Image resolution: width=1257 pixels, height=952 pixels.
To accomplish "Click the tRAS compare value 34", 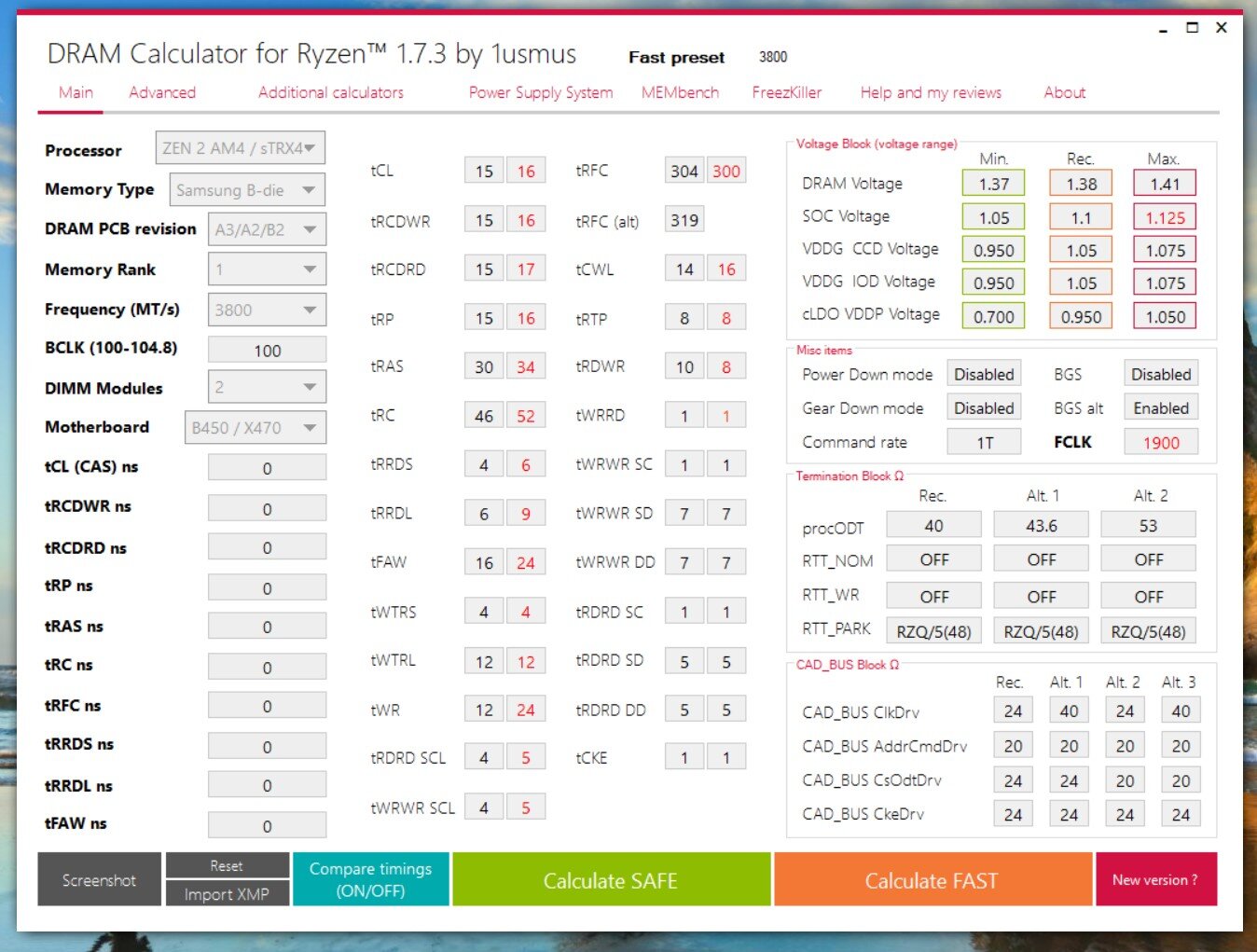I will [x=526, y=366].
